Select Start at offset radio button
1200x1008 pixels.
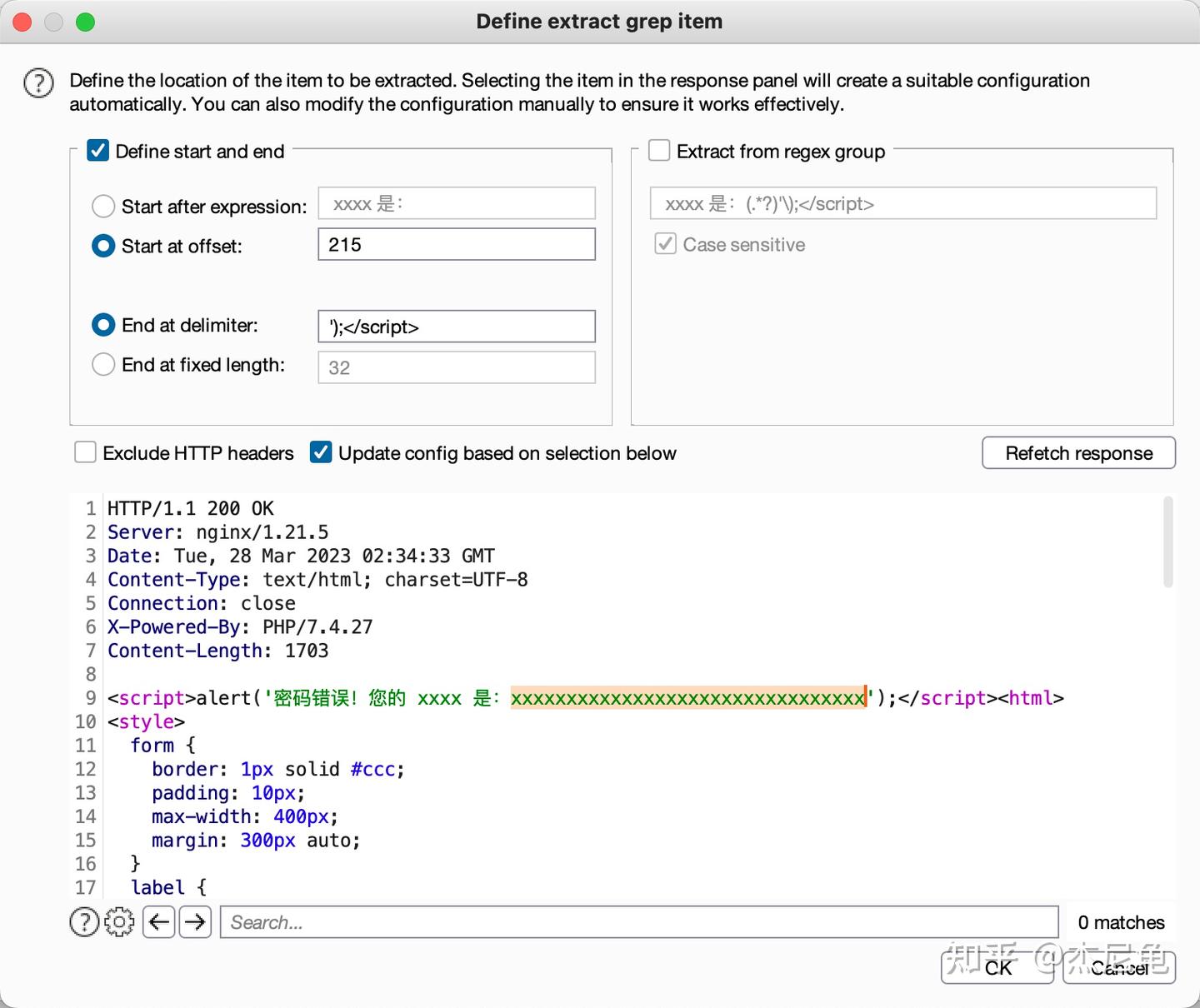[103, 246]
